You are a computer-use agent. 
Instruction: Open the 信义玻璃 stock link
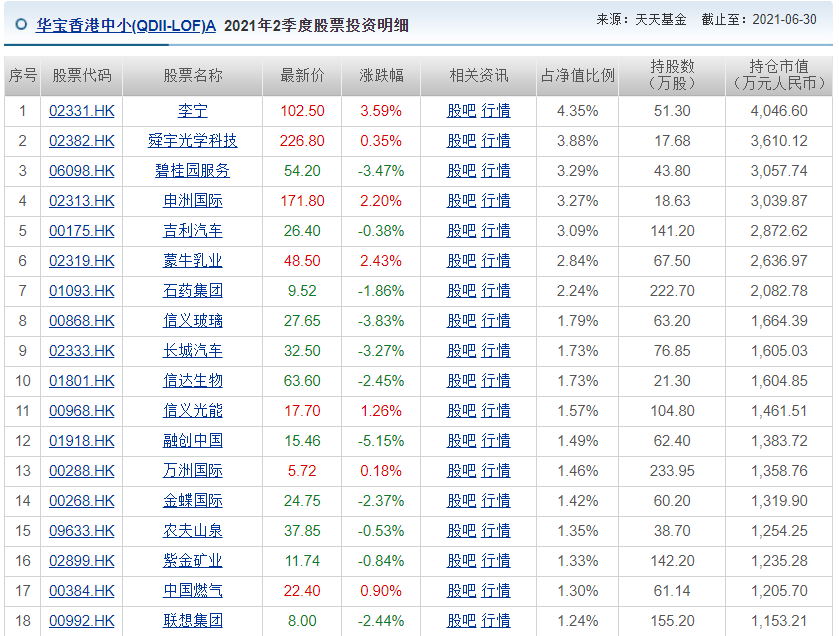[x=193, y=320]
